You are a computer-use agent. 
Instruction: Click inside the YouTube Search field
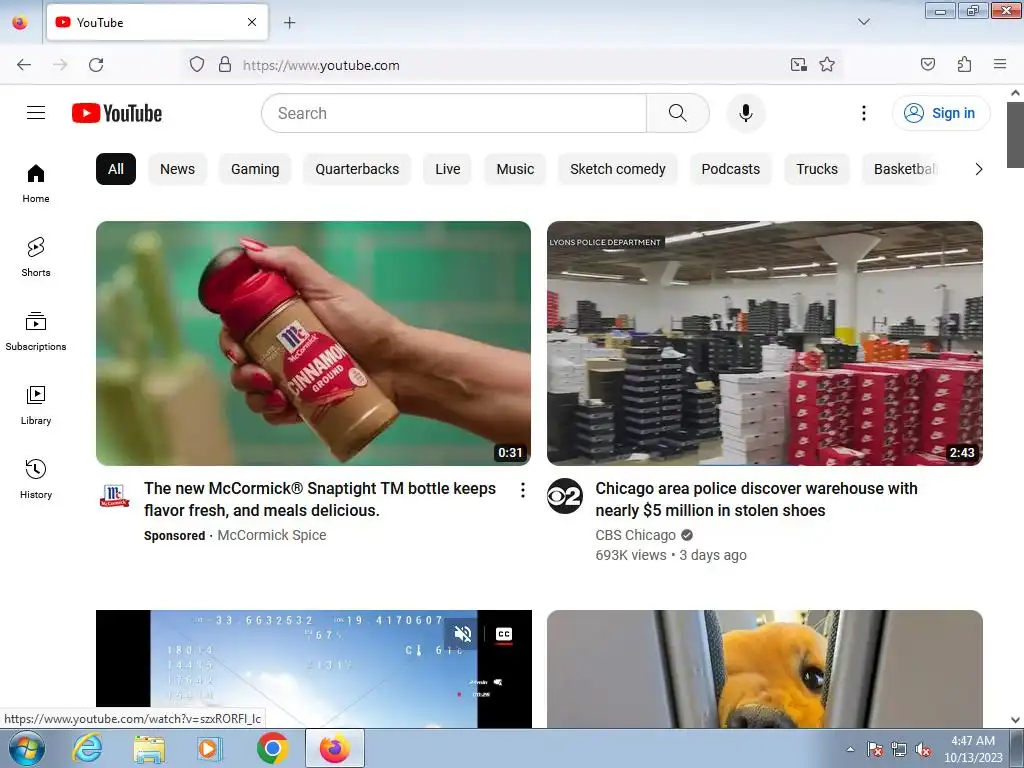454,113
